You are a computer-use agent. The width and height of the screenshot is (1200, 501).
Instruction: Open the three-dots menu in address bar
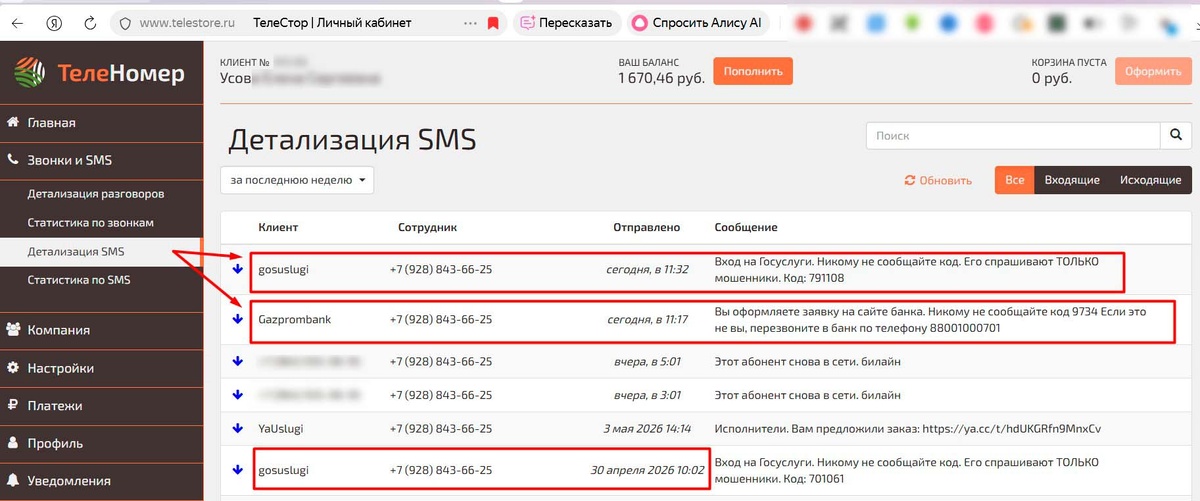pyautogui.click(x=471, y=22)
